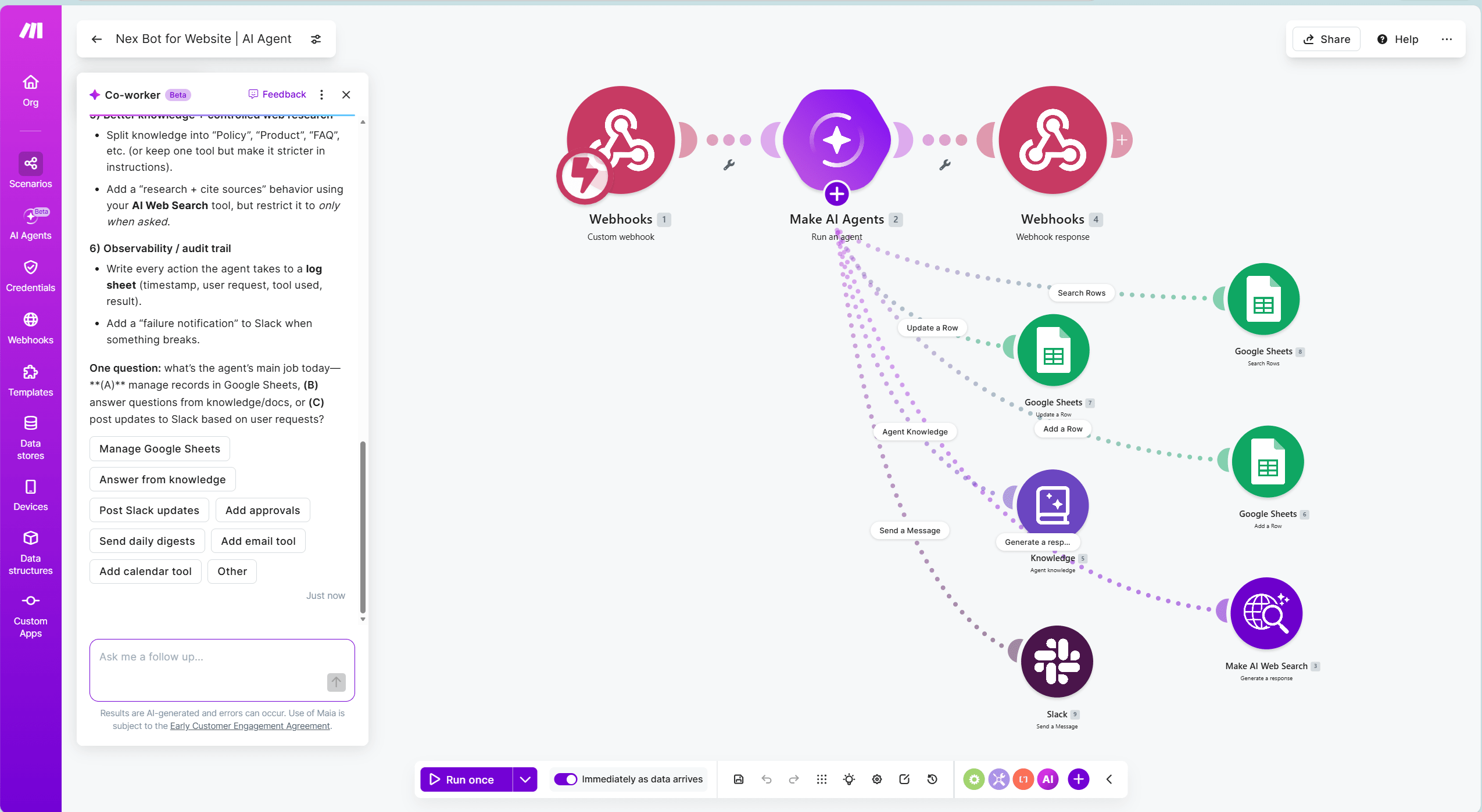The image size is (1482, 812).
Task: Open Custom Apps in the sidebar
Action: (x=31, y=617)
